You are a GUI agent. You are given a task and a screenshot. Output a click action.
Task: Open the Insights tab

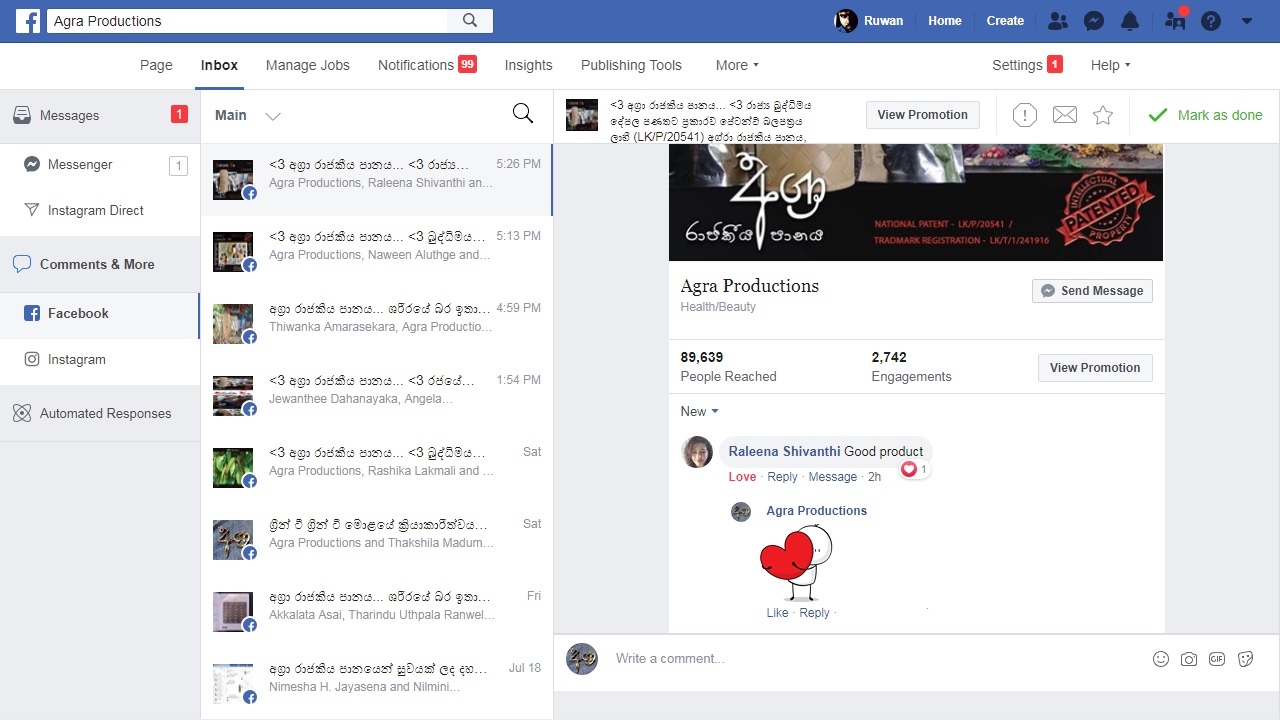click(529, 65)
